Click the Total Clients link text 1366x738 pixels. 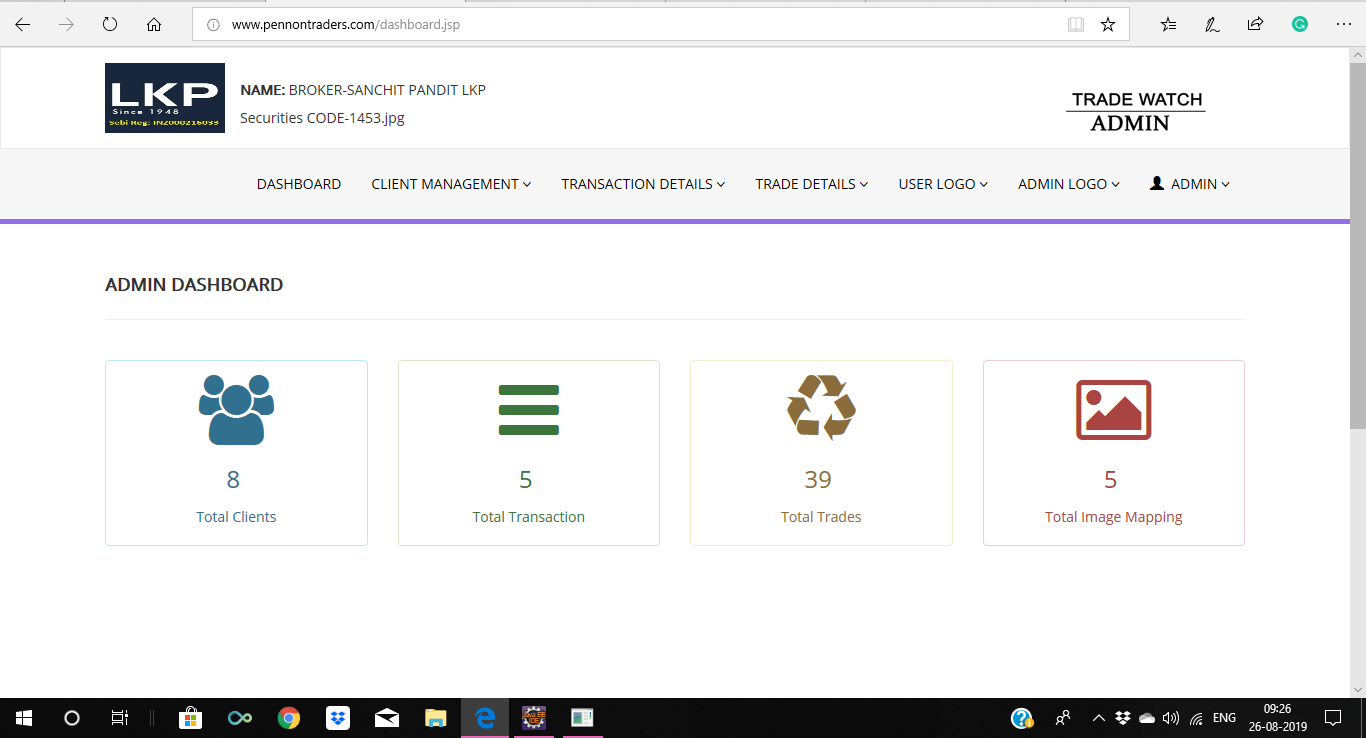tap(236, 517)
